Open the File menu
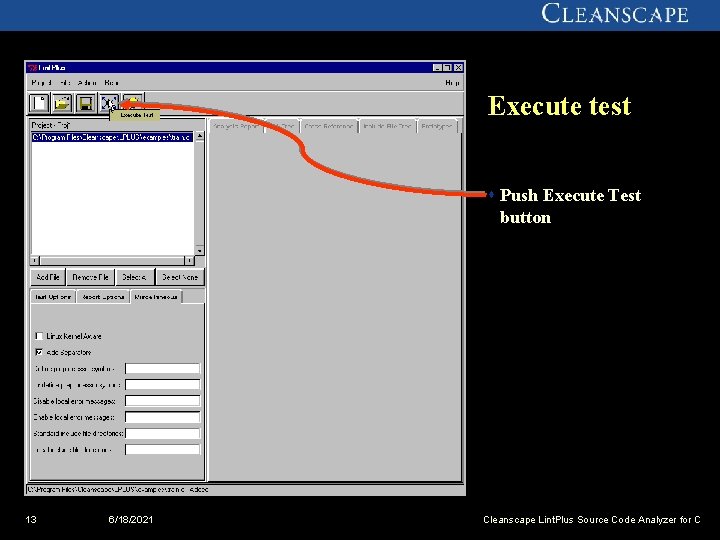This screenshot has width=720, height=540. pos(65,83)
